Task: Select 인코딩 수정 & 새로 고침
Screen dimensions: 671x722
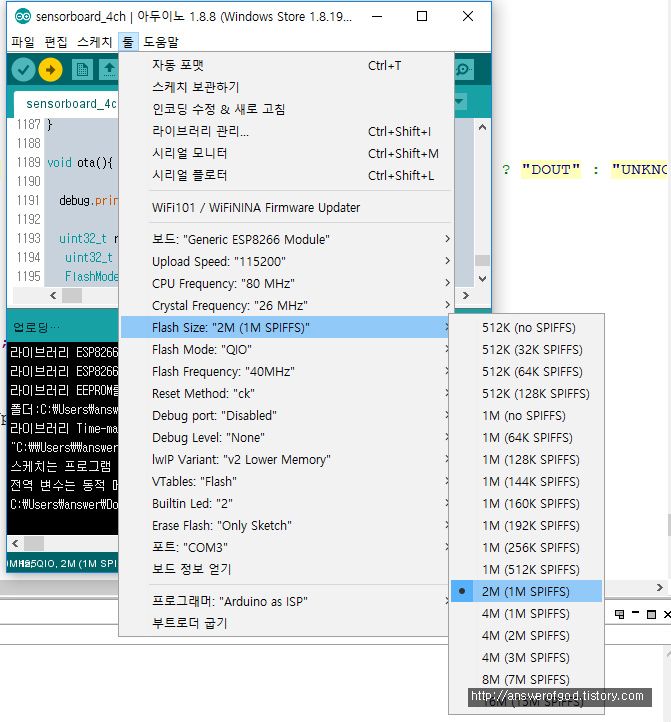Action: click(x=286, y=109)
